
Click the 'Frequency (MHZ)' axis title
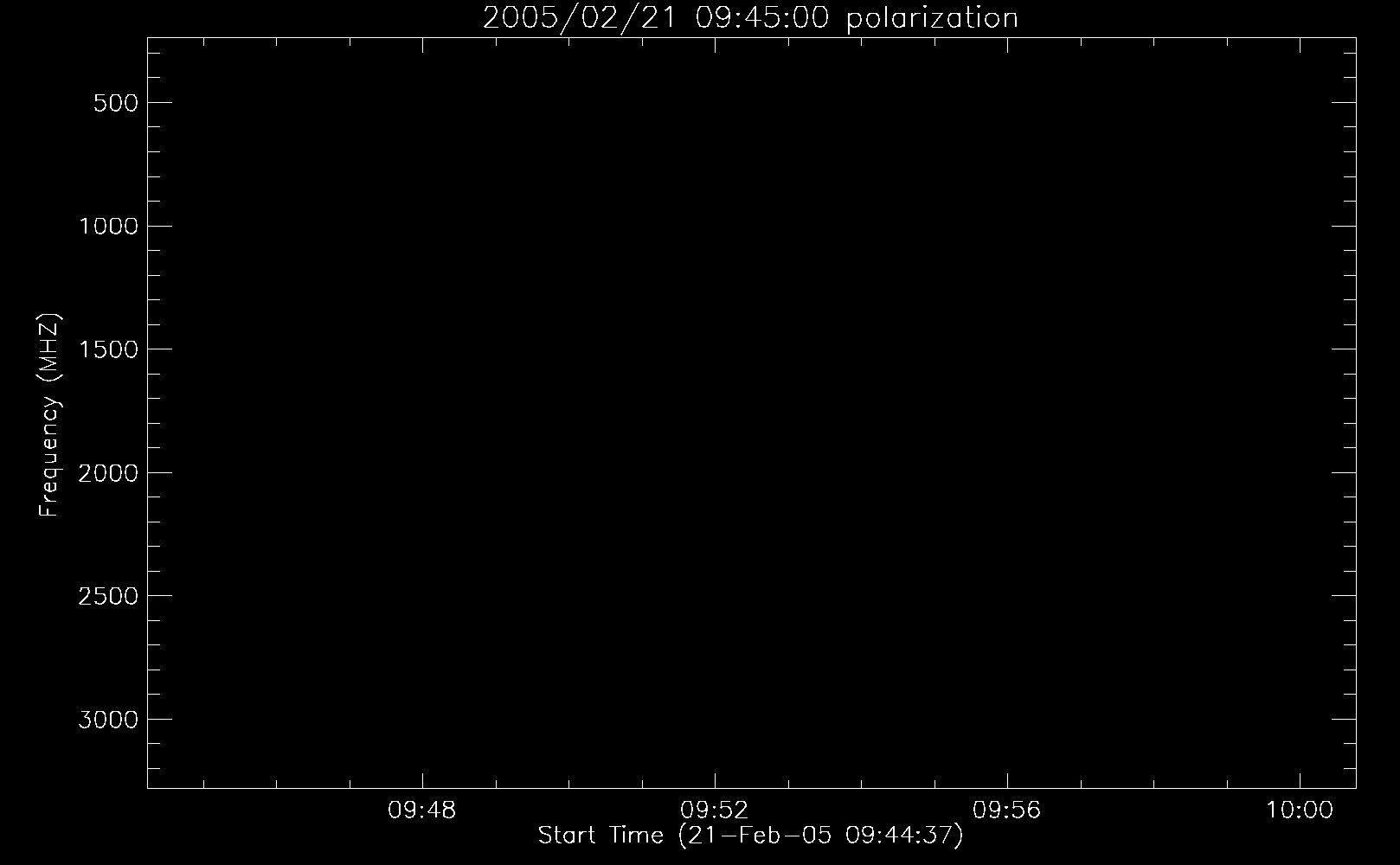coord(50,414)
